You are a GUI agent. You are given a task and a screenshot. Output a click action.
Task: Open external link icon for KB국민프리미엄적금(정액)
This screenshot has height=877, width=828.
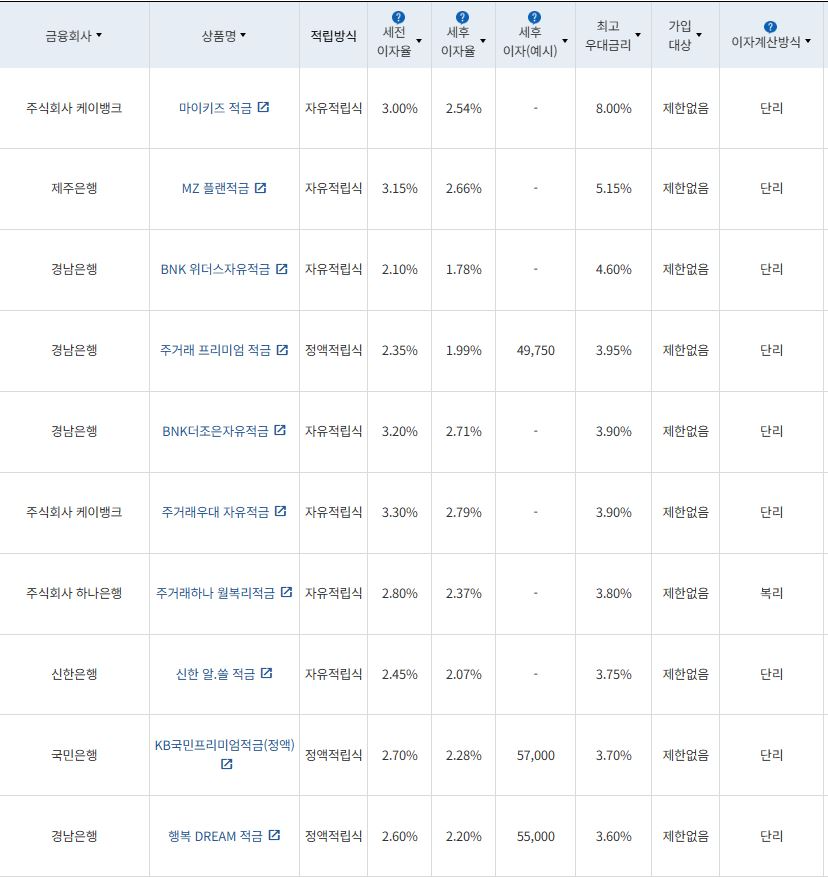tap(226, 763)
